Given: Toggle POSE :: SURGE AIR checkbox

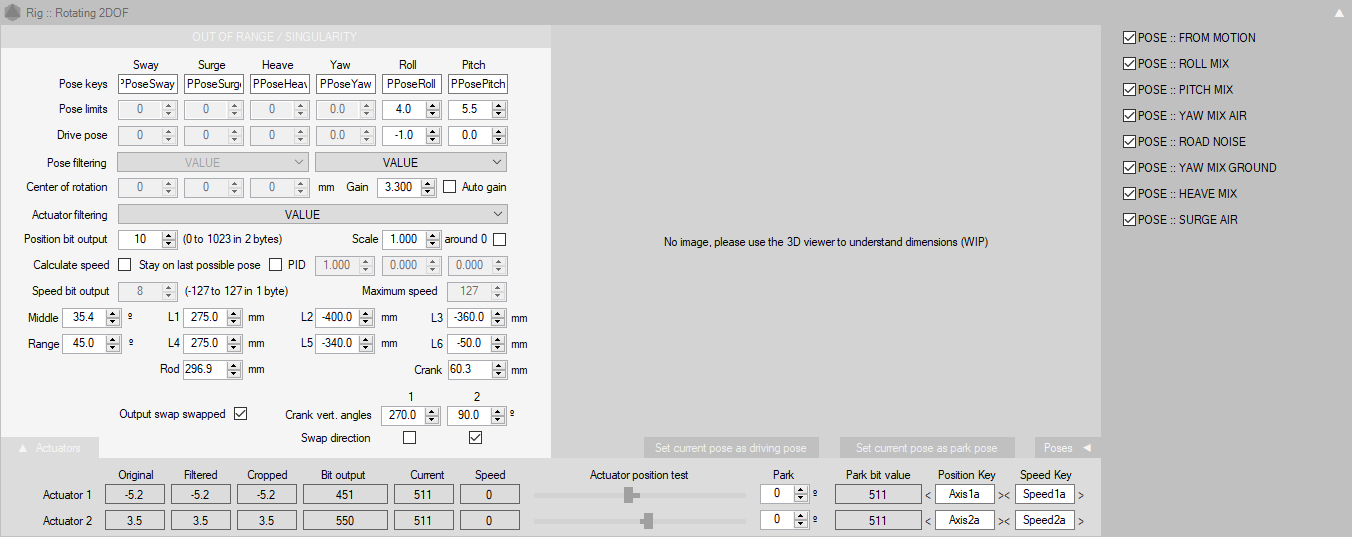Looking at the screenshot, I should pos(1130,220).
